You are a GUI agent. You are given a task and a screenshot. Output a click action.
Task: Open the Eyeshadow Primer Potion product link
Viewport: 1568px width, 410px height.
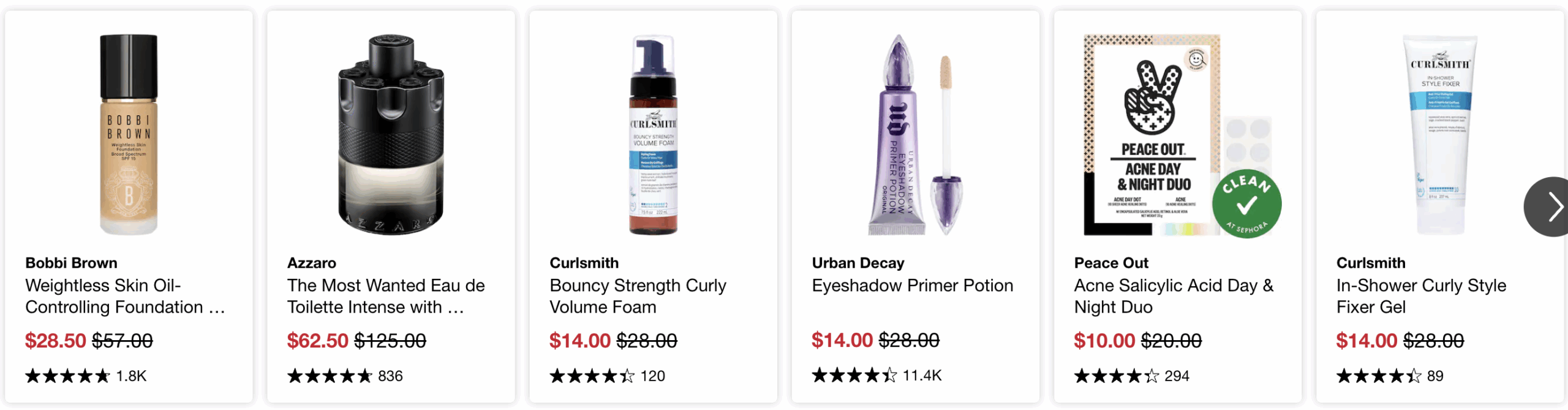(912, 286)
